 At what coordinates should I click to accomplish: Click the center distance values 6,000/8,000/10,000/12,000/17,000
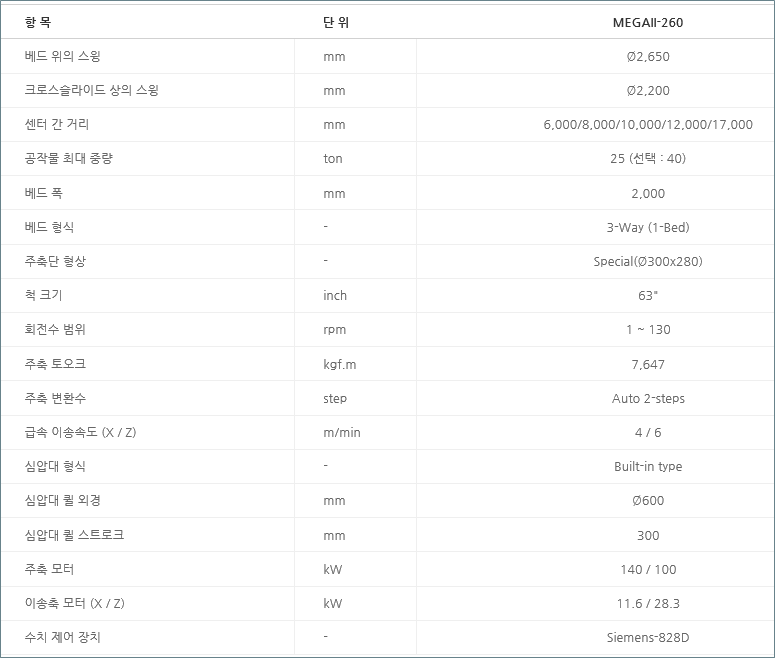[648, 125]
